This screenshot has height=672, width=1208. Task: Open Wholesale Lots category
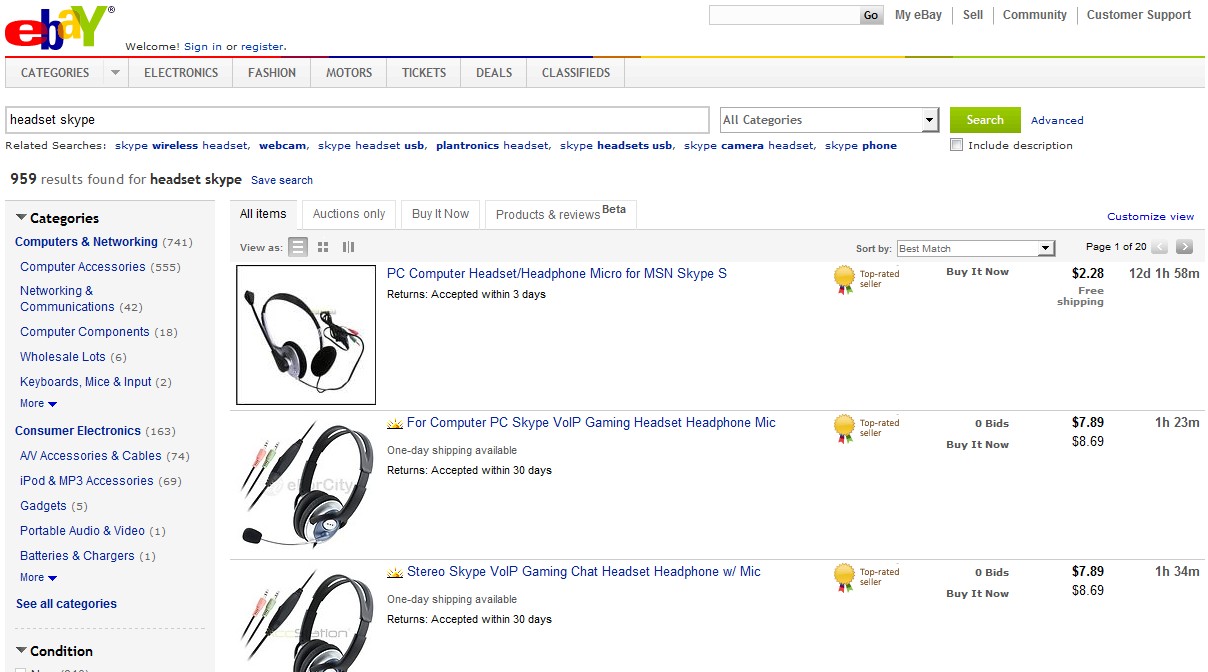pyautogui.click(x=63, y=357)
